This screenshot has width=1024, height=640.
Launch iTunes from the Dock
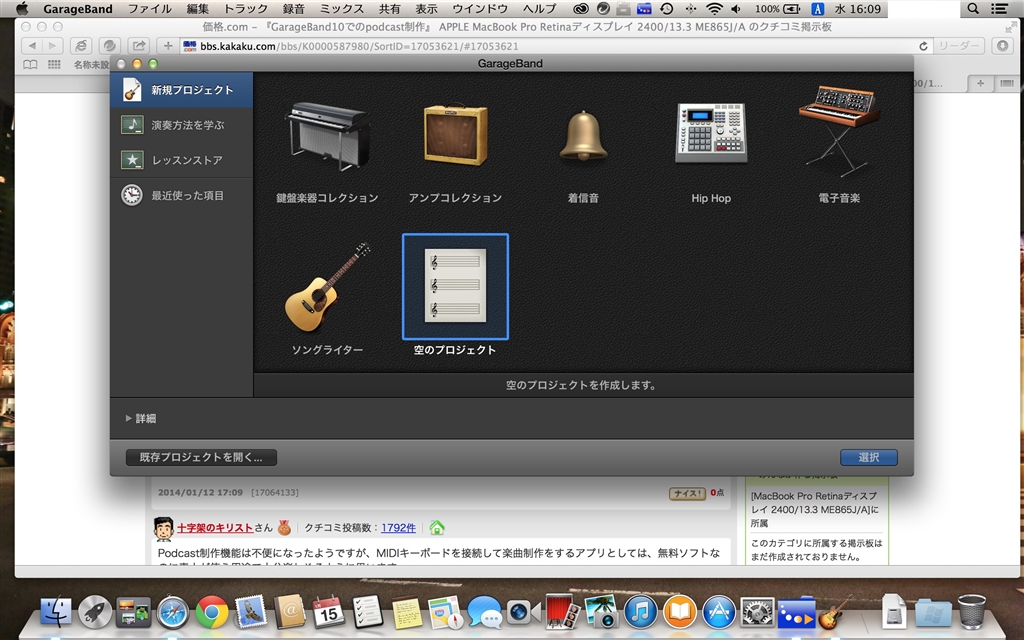pyautogui.click(x=640, y=613)
